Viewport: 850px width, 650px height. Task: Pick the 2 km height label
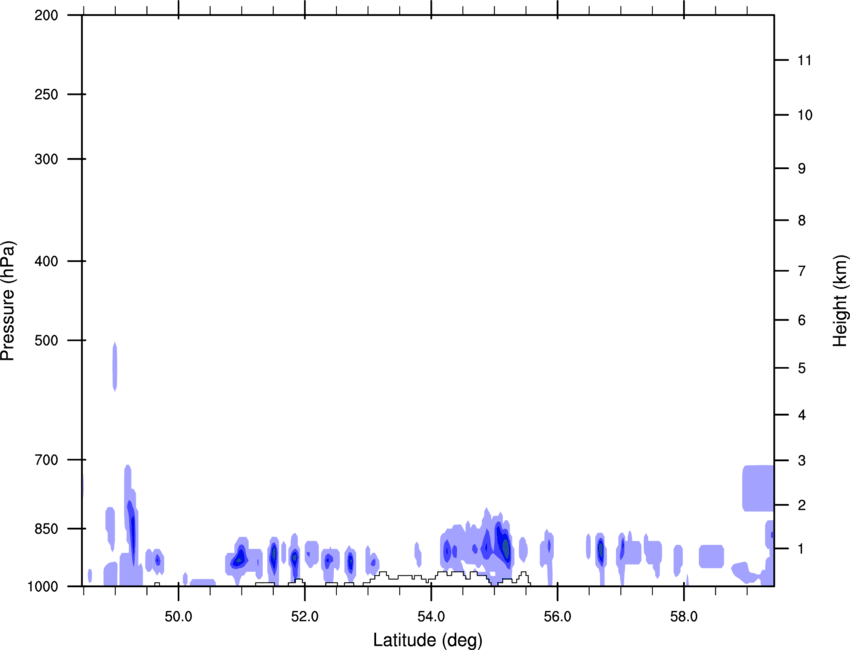[x=801, y=505]
